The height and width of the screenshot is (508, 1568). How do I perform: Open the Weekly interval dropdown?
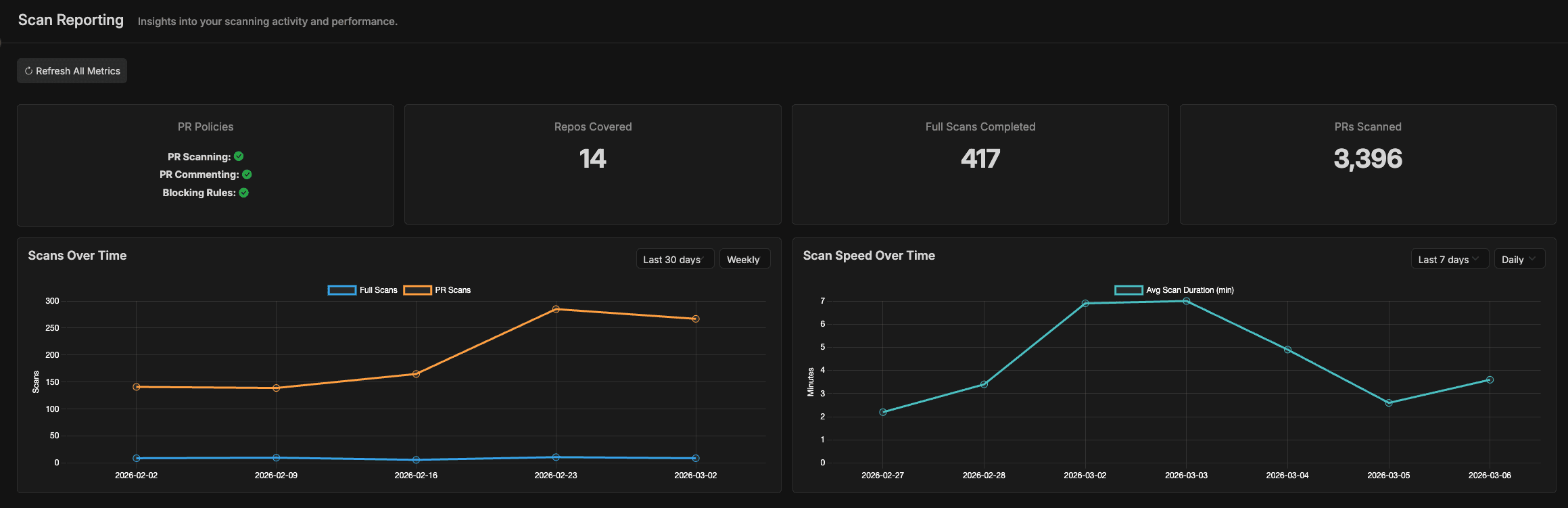pyautogui.click(x=744, y=260)
